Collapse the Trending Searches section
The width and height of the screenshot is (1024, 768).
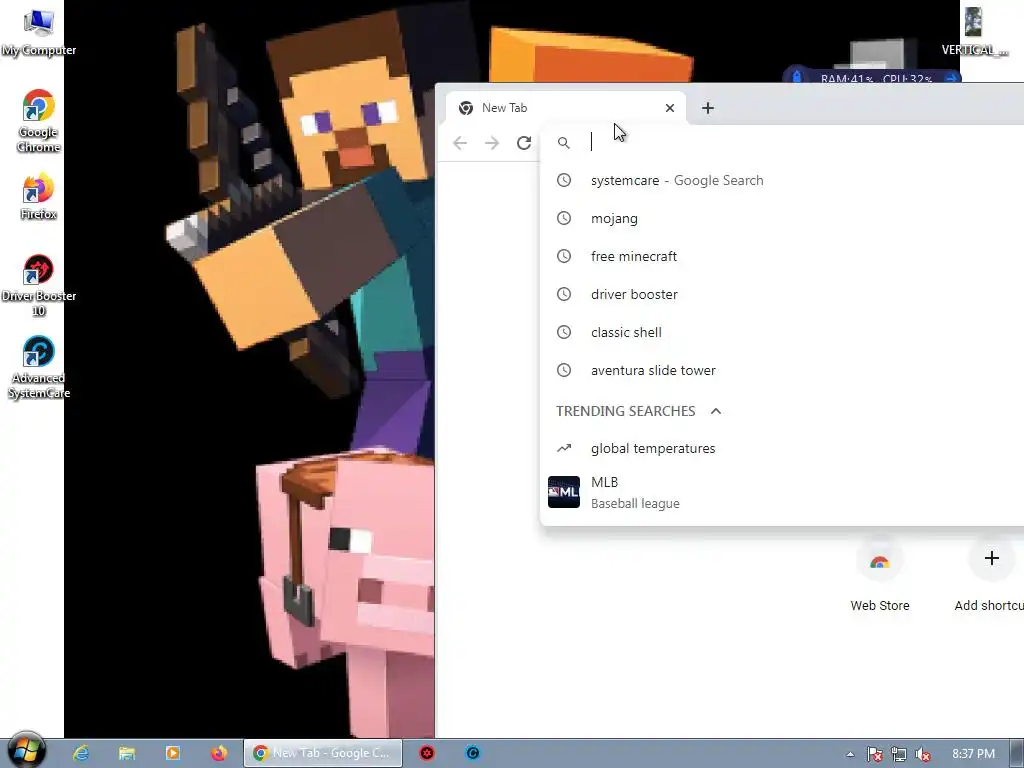716,411
